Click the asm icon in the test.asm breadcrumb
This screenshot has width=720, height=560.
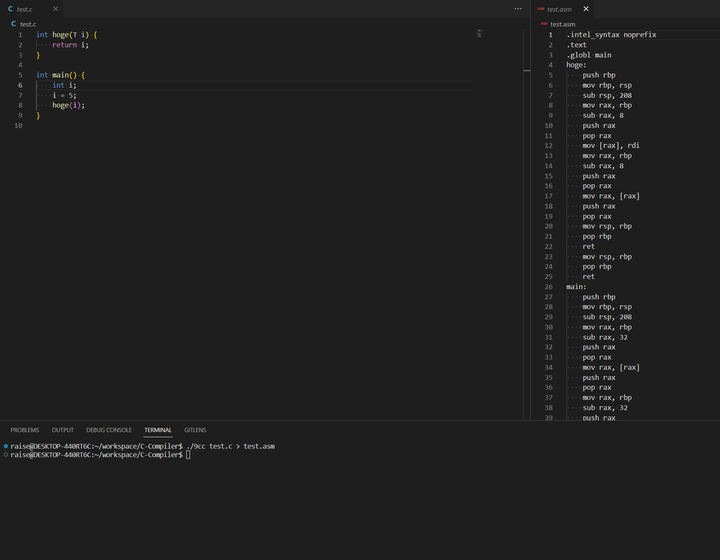click(x=543, y=23)
